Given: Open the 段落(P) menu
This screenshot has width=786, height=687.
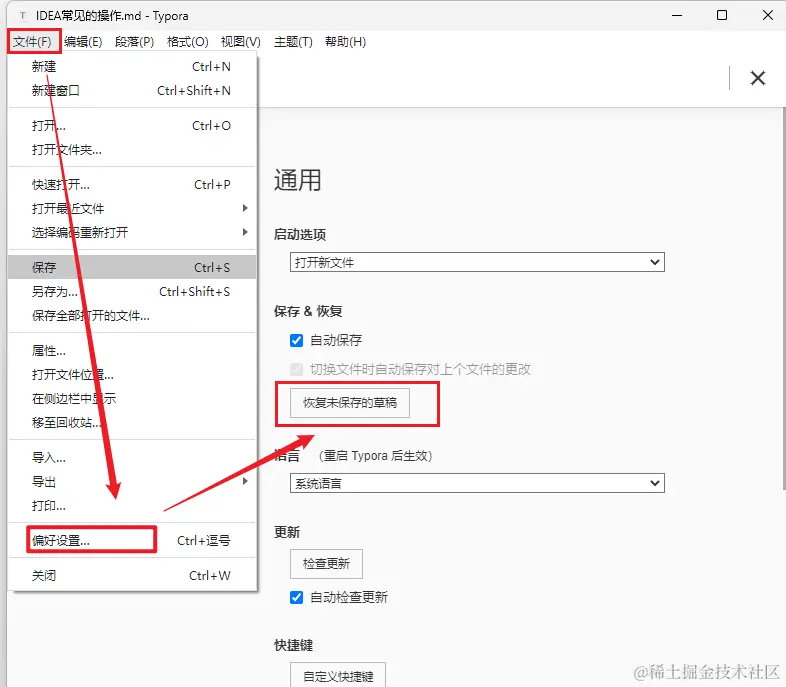Looking at the screenshot, I should 134,42.
